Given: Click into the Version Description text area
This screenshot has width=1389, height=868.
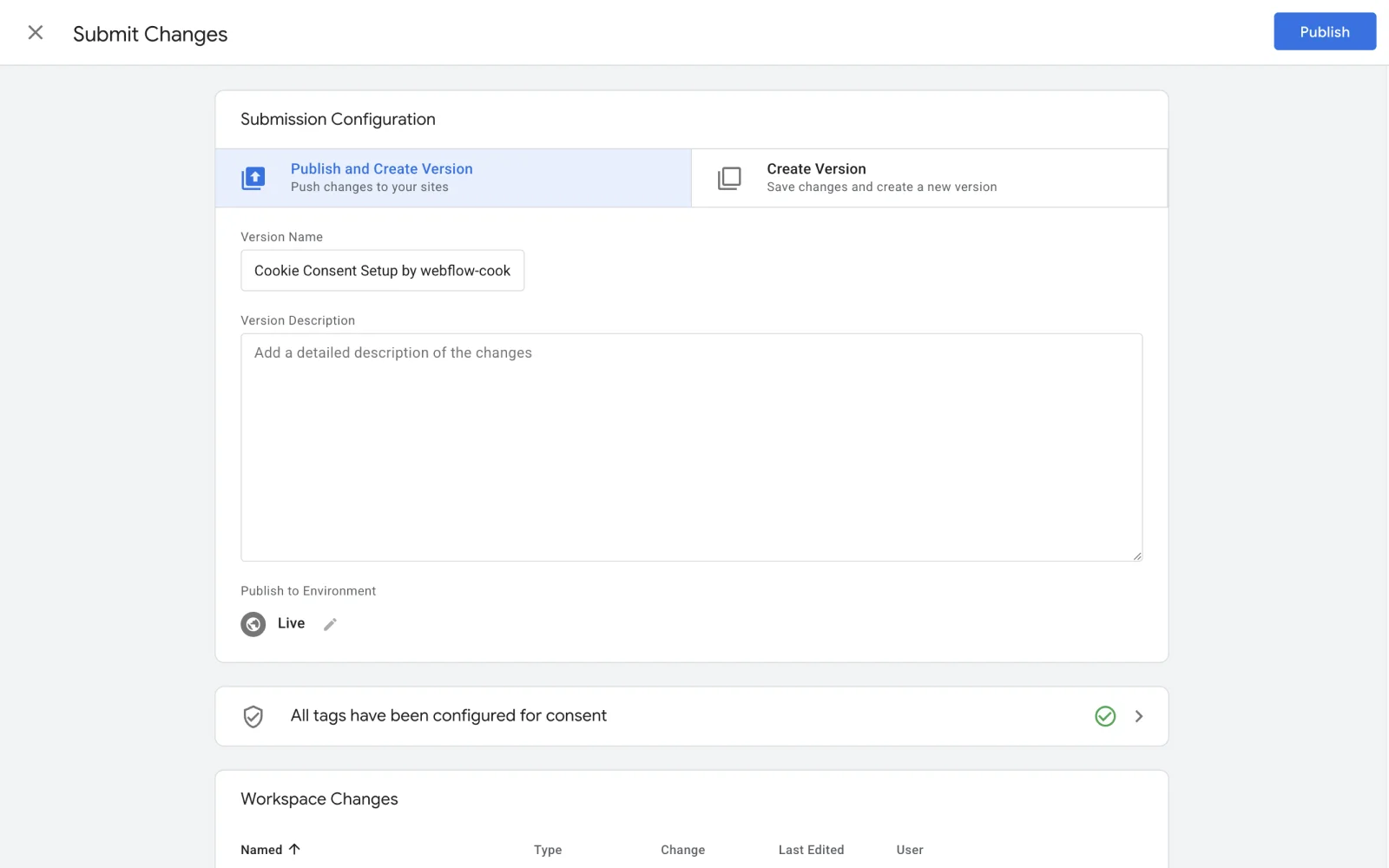Looking at the screenshot, I should coord(691,447).
